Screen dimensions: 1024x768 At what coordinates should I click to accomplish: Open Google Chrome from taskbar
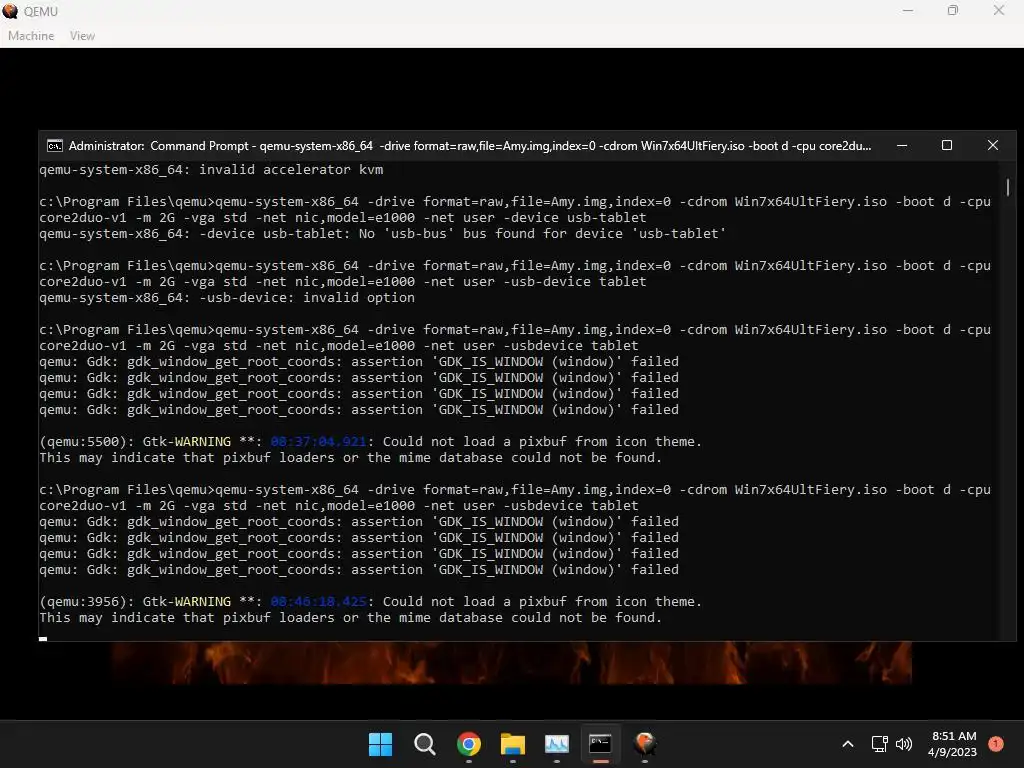469,744
